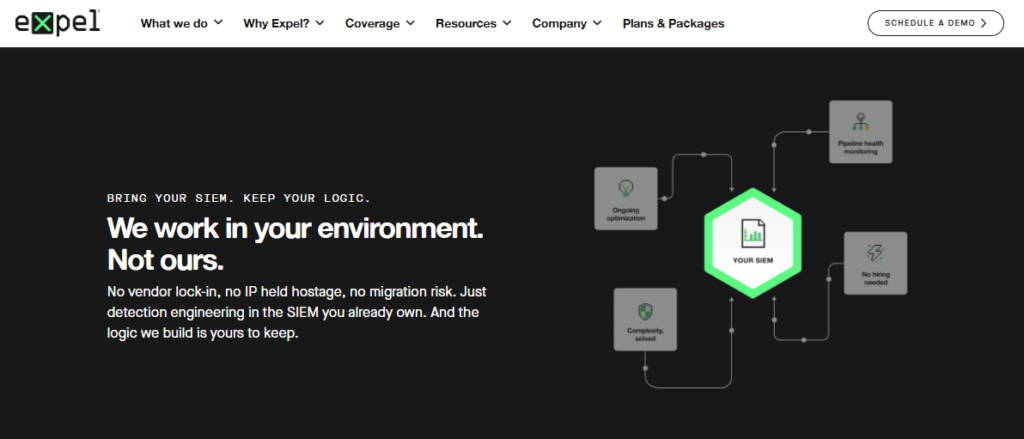Viewport: 1024px width, 439px height.
Task: Click the Expel logo
Action: pyautogui.click(x=57, y=22)
